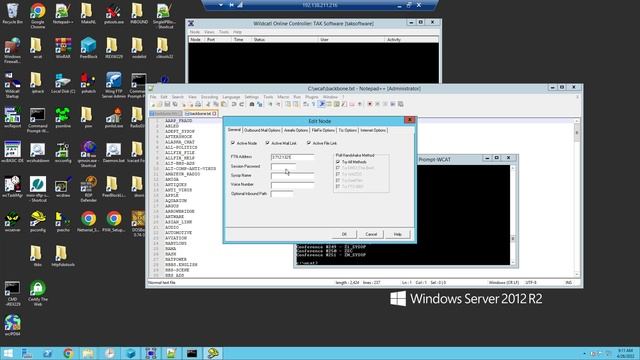Open the Language menu in Notepad++
Viewport: 640px width, 360px height.
coord(231,97)
